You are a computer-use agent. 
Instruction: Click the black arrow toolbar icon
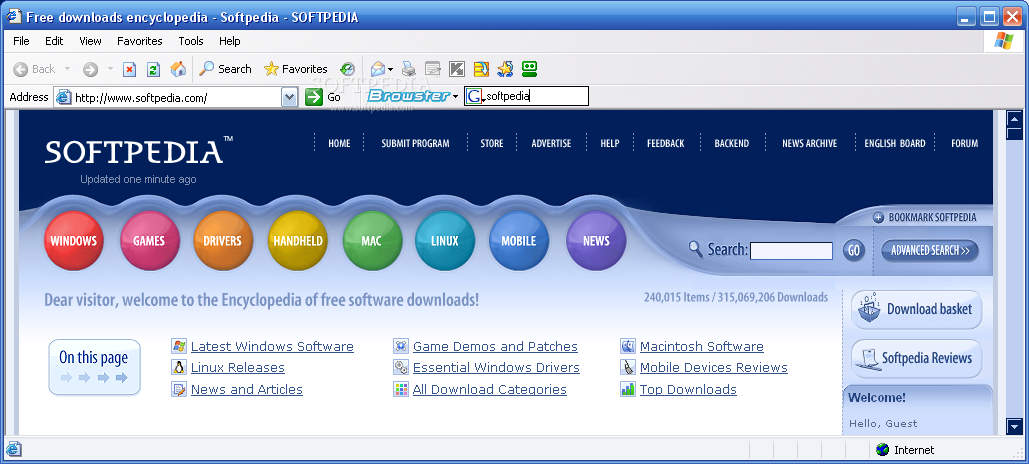pos(457,69)
